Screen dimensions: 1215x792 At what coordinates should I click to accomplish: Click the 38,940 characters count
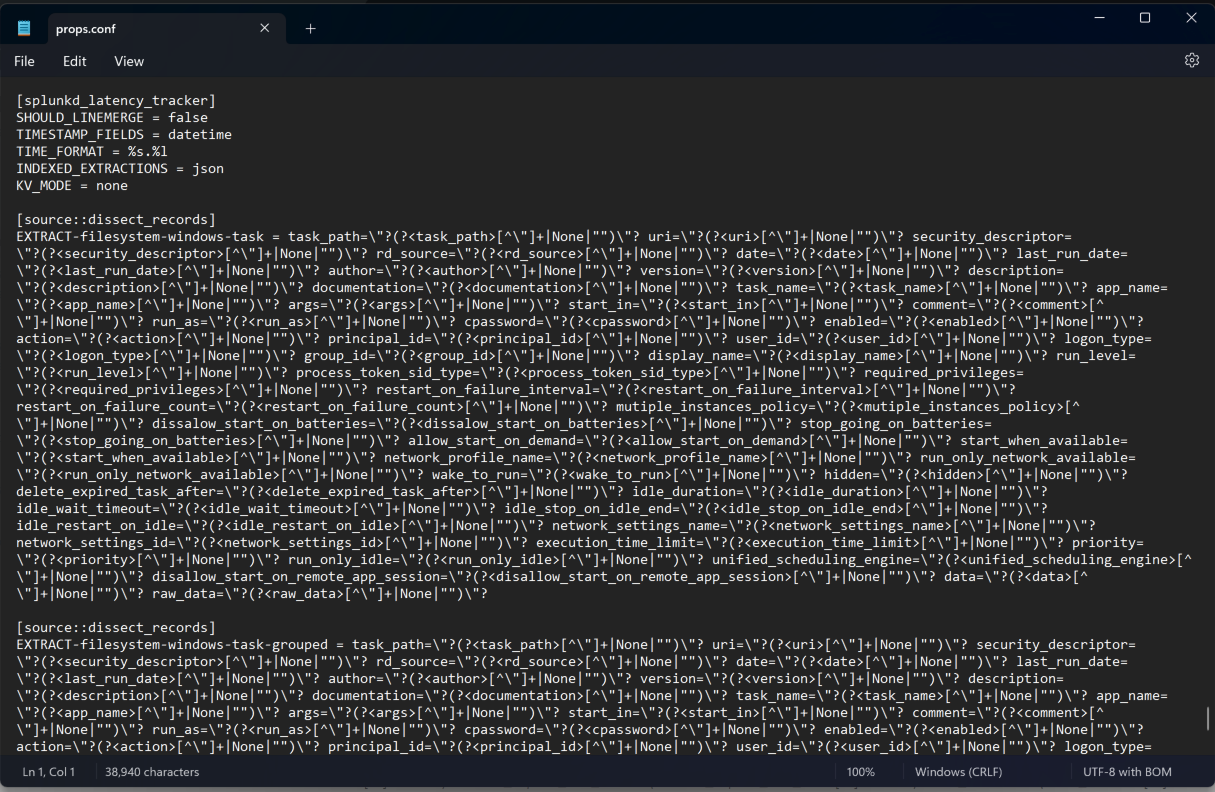(152, 772)
